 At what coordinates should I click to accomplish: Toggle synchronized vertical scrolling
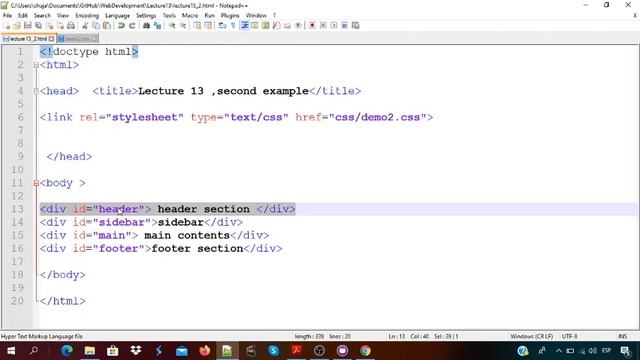pyautogui.click(x=197, y=26)
